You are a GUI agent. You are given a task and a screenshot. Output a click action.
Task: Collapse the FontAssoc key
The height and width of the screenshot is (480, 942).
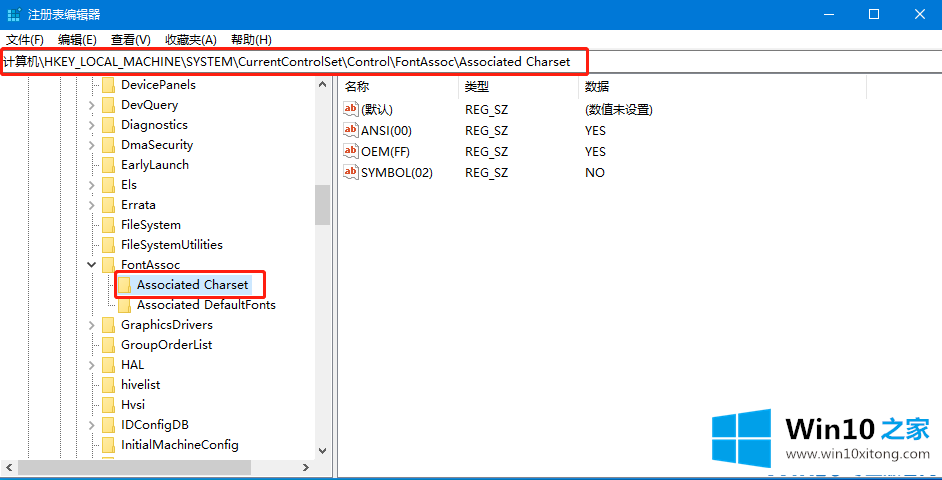pyautogui.click(x=91, y=265)
